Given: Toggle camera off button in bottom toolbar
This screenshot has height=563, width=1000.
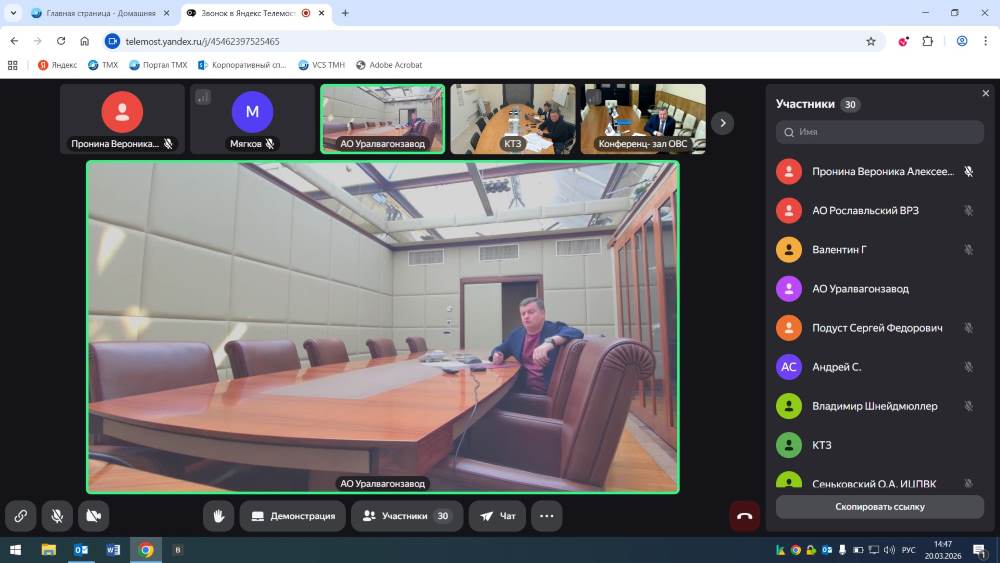Looking at the screenshot, I should point(93,516).
